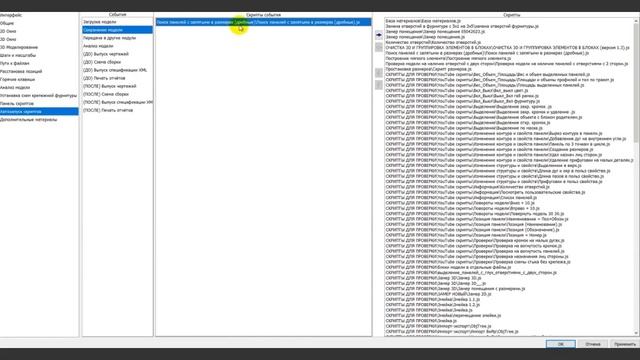This screenshot has width=640, height=360.
Task: Select 'Анализ модели' in the События list
Action: tap(98, 46)
